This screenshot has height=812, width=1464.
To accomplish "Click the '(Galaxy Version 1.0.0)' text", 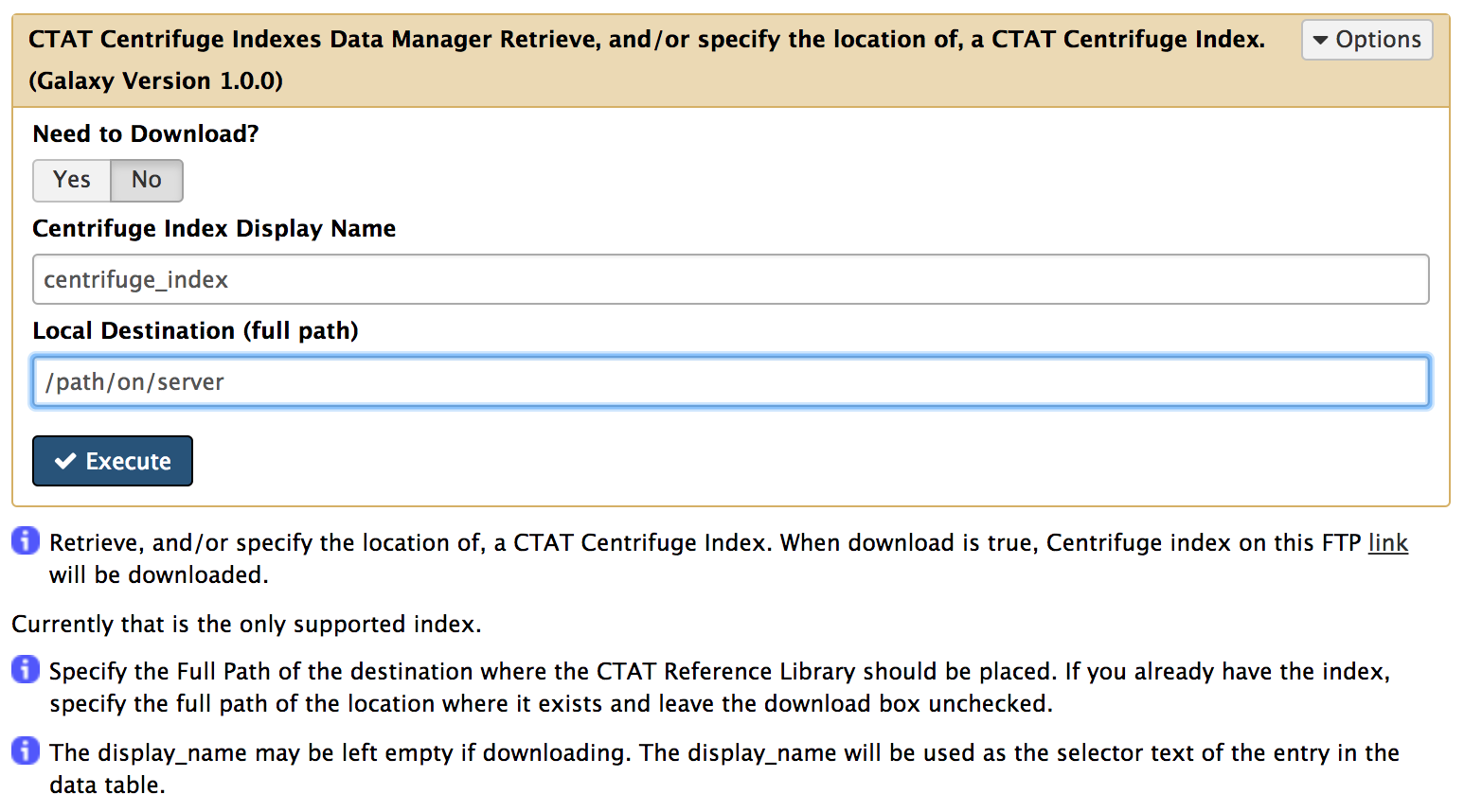I will coord(156,81).
